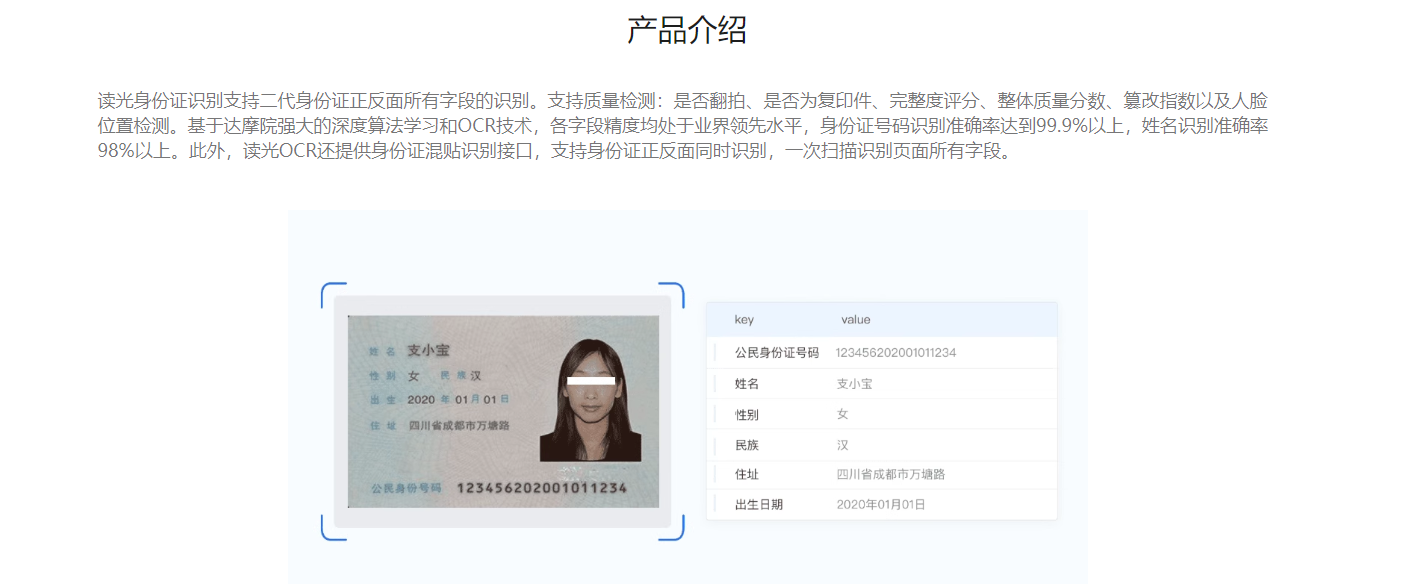Image resolution: width=1422 pixels, height=584 pixels.
Task: Click the 'value' column header
Action: (856, 320)
